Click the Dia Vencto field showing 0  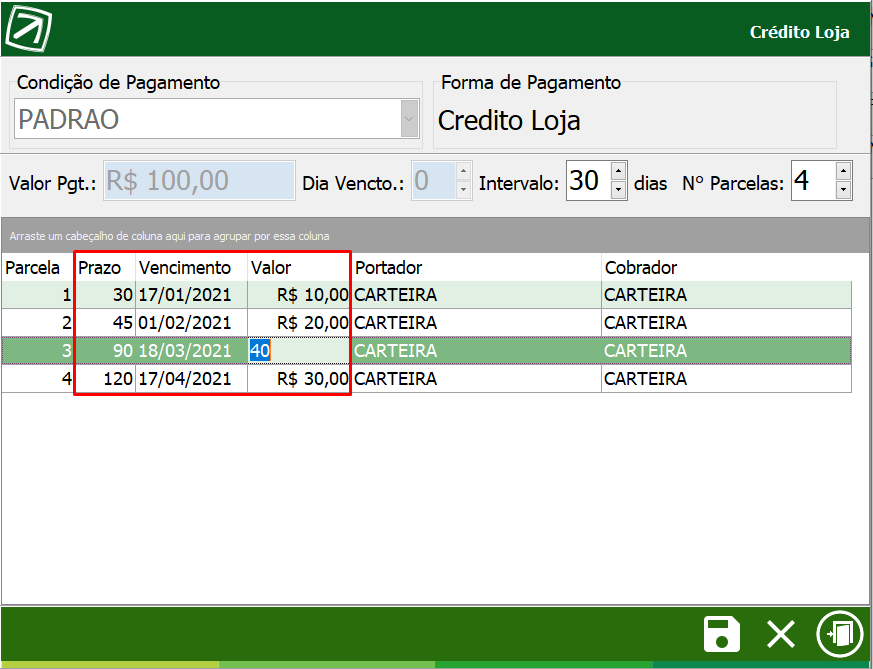(434, 180)
